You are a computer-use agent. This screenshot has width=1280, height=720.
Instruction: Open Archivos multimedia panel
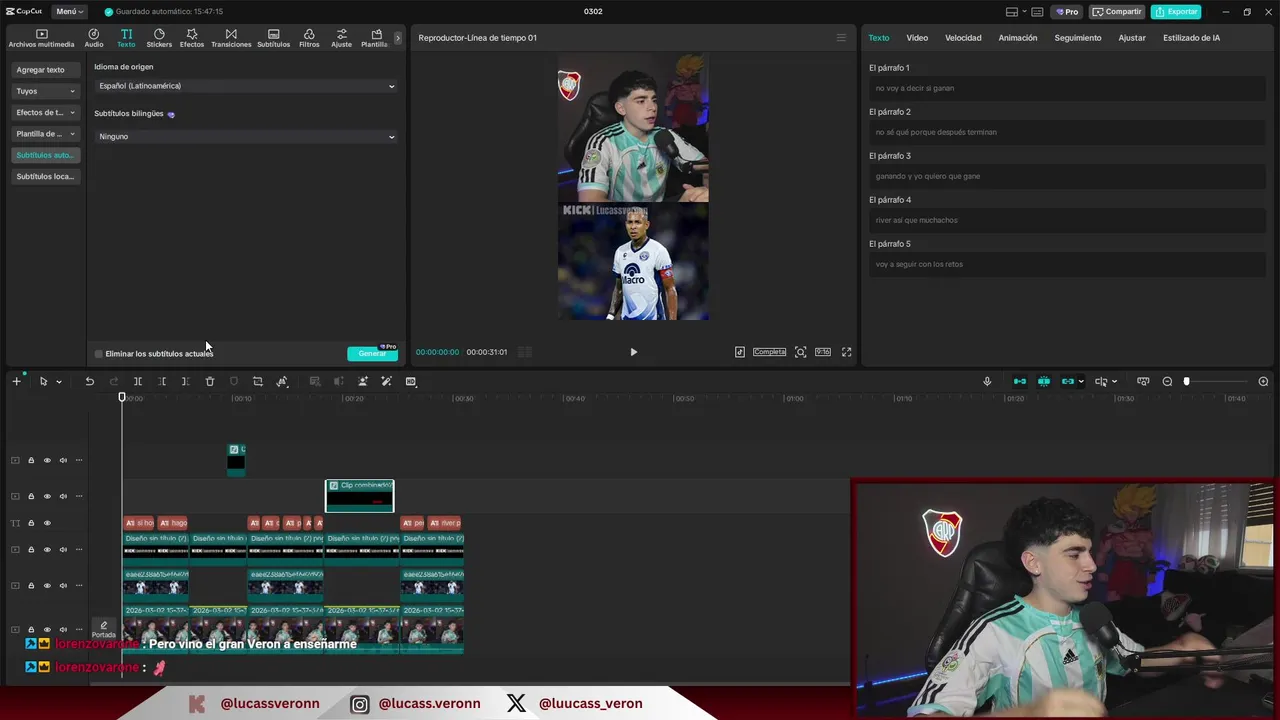coord(41,38)
